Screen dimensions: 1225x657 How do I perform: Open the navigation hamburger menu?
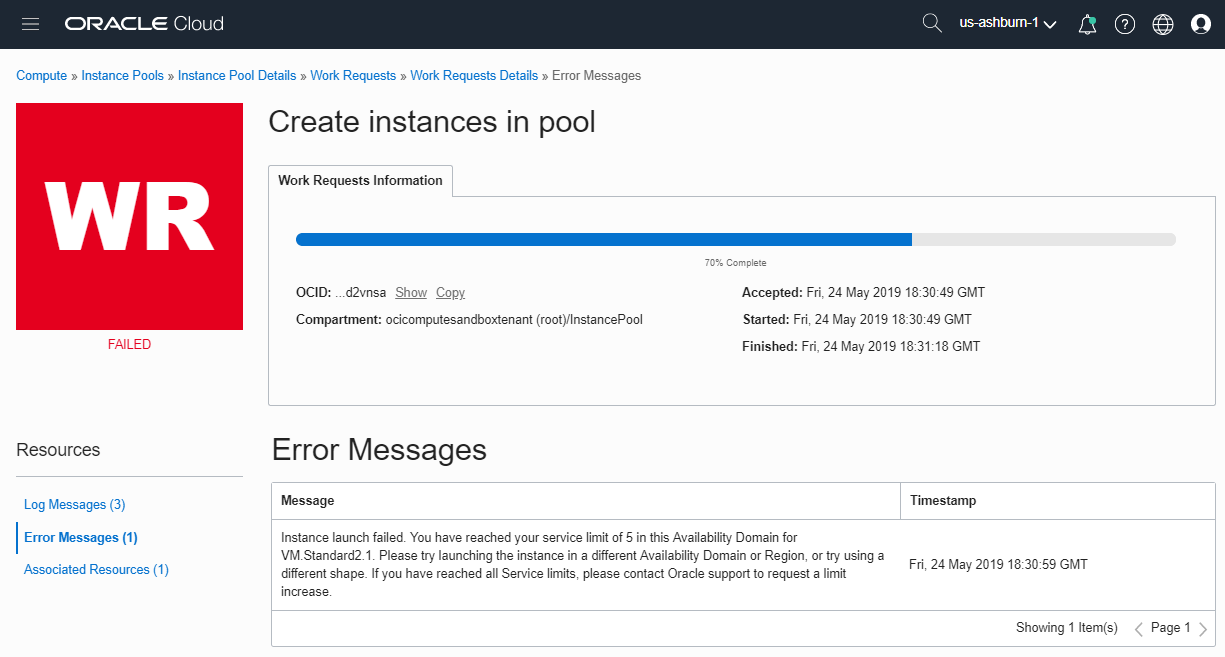[30, 23]
